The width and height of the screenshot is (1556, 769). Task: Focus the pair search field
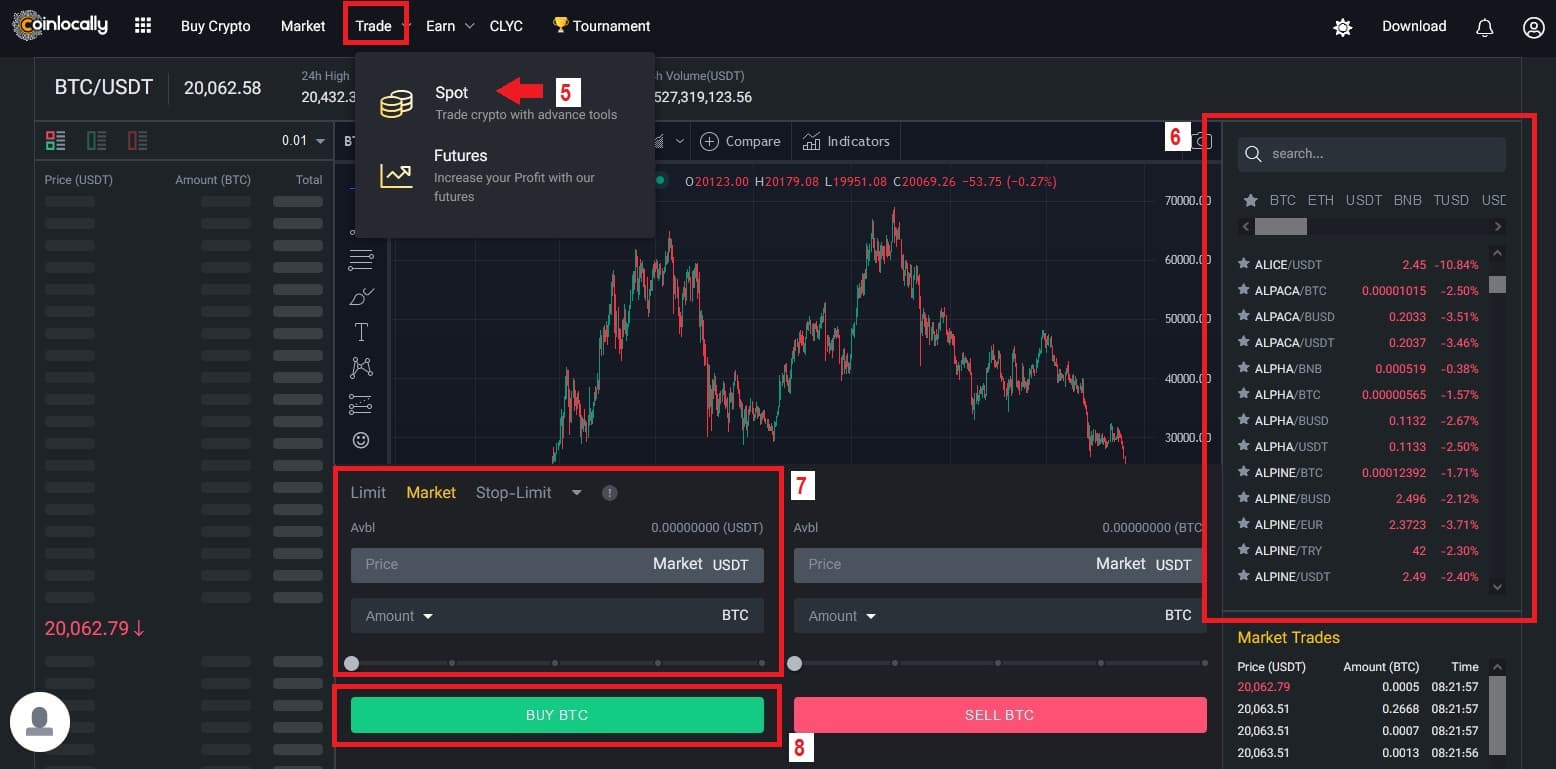click(x=1372, y=154)
